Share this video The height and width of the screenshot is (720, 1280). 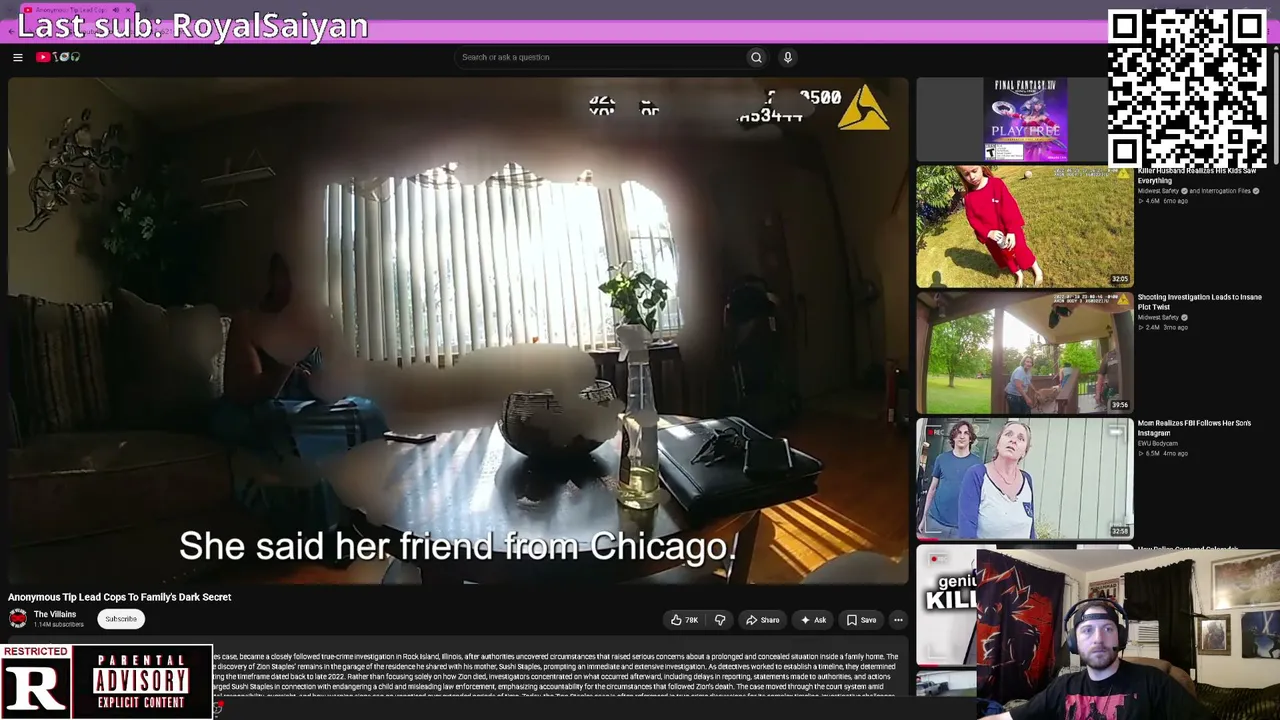(x=762, y=620)
